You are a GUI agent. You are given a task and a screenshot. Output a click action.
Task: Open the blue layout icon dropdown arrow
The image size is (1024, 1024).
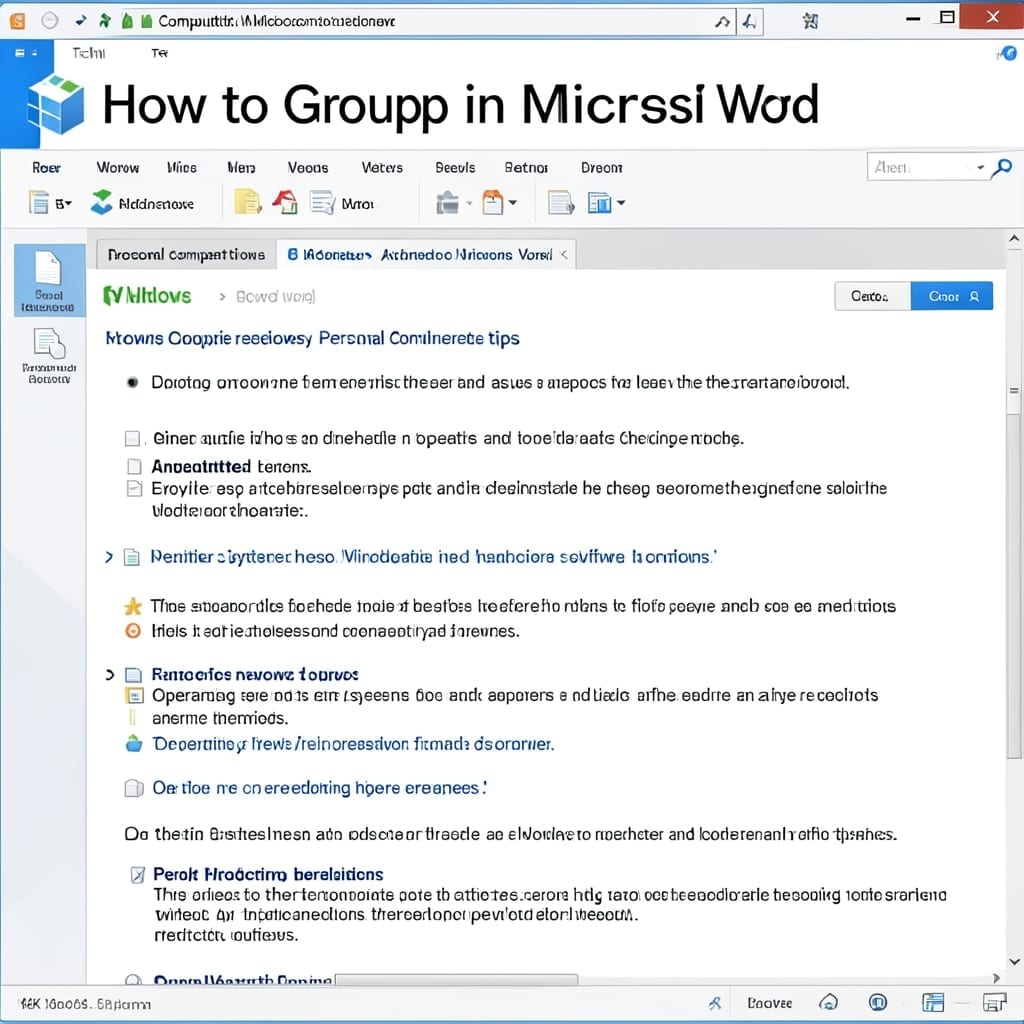[x=621, y=203]
